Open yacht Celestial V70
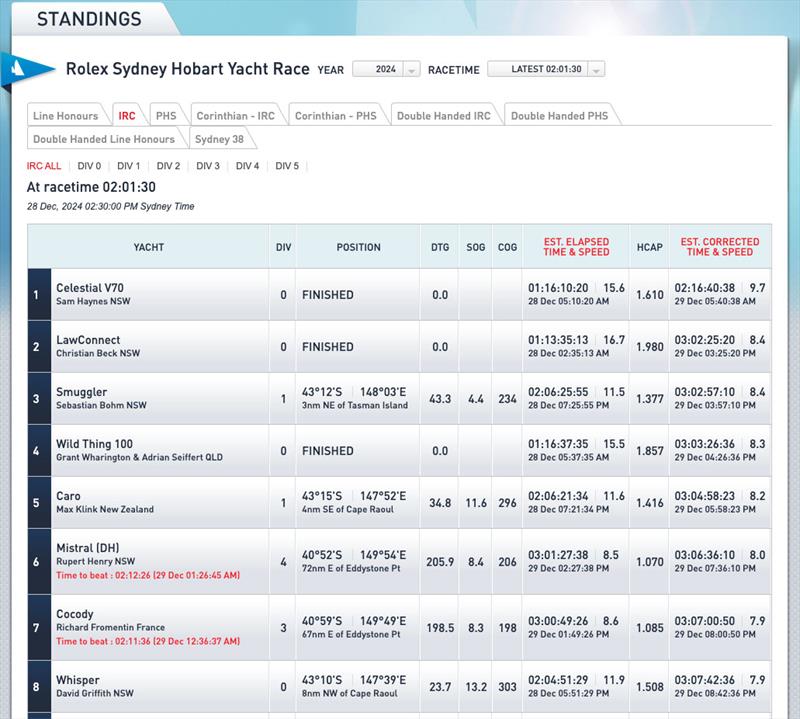This screenshot has height=719, width=800. [x=90, y=288]
